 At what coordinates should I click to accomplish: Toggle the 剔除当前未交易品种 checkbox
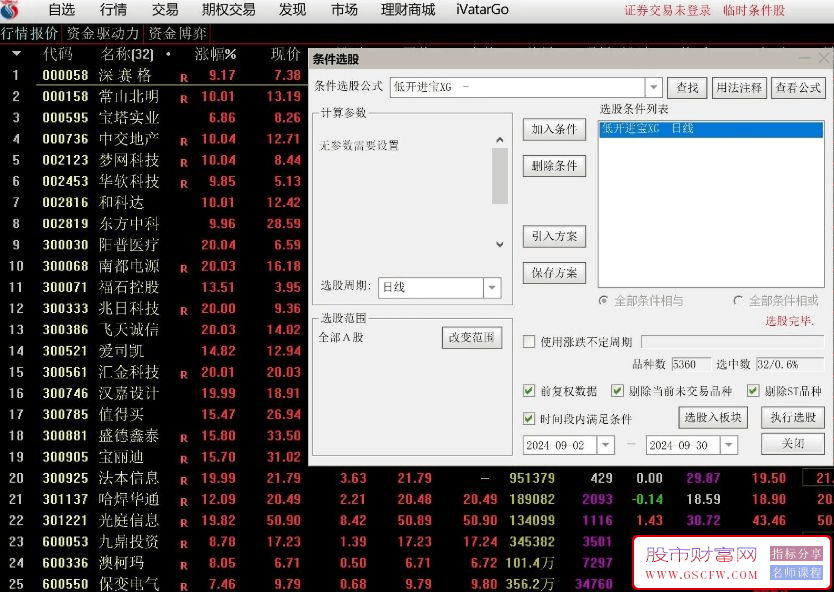coord(617,391)
